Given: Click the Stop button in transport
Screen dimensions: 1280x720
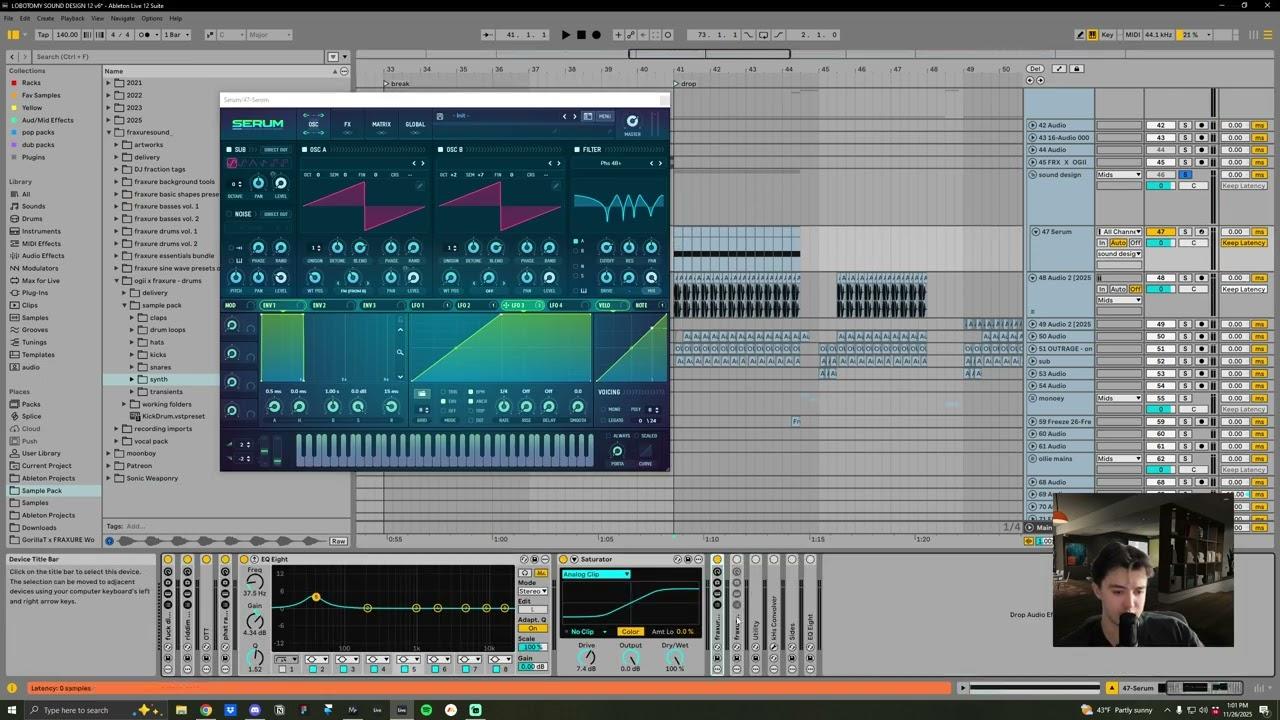Looking at the screenshot, I should coord(581,35).
